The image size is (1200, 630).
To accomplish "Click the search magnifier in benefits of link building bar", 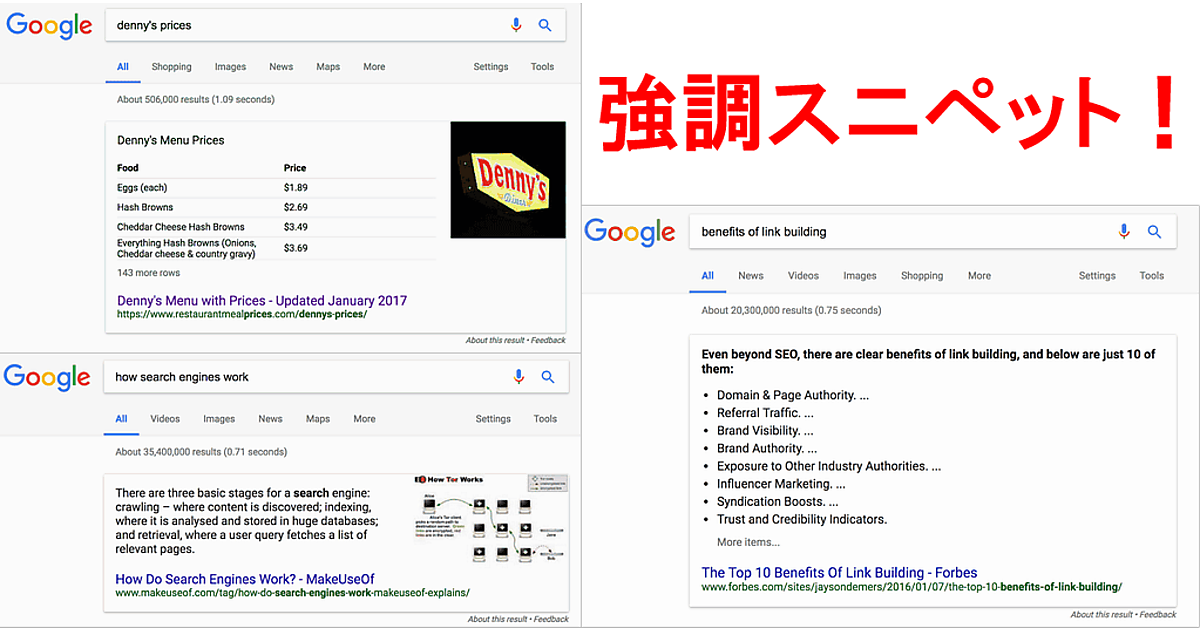I will (1154, 231).
